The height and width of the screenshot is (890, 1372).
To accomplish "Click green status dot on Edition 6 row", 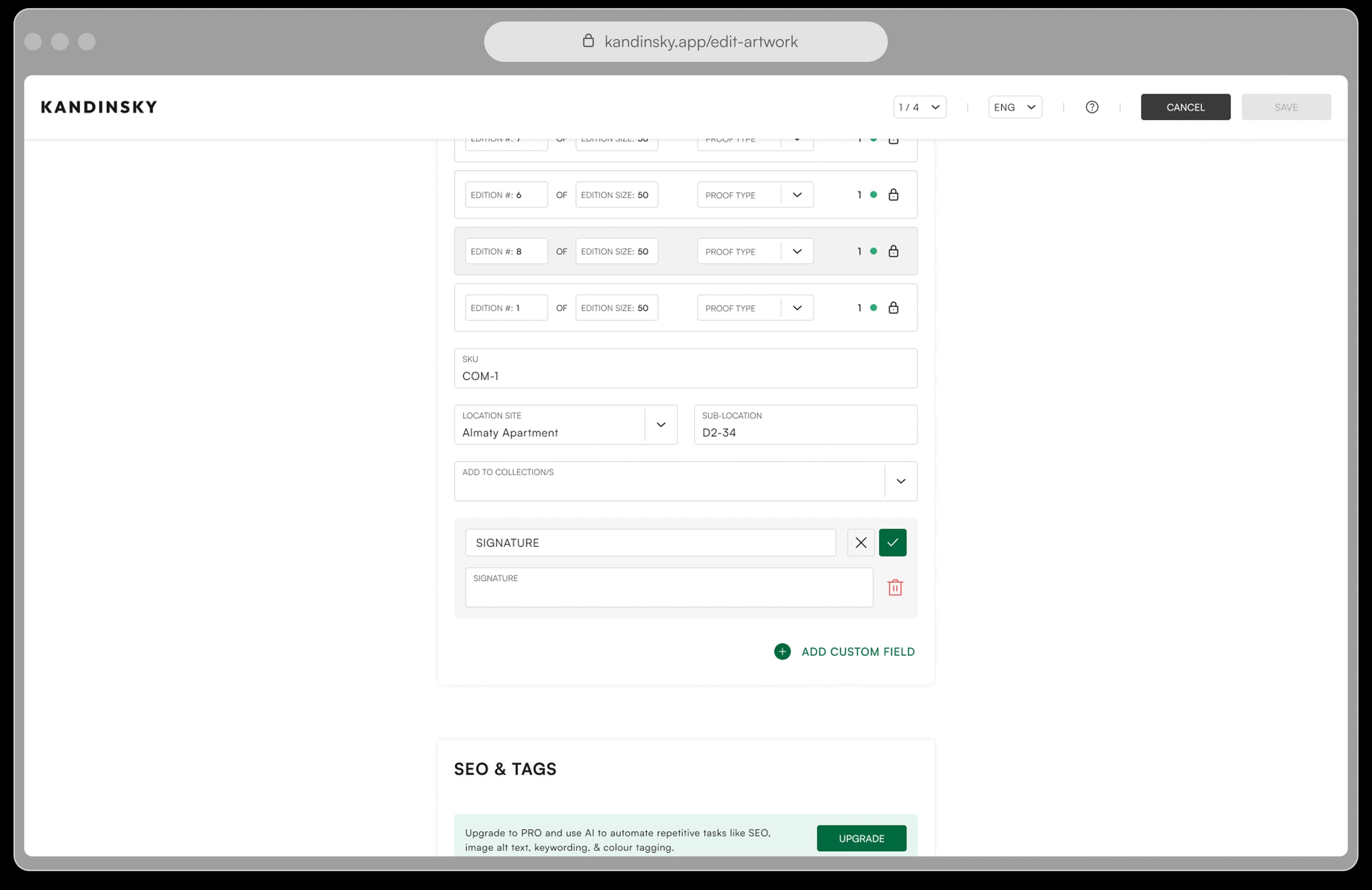I will (873, 195).
